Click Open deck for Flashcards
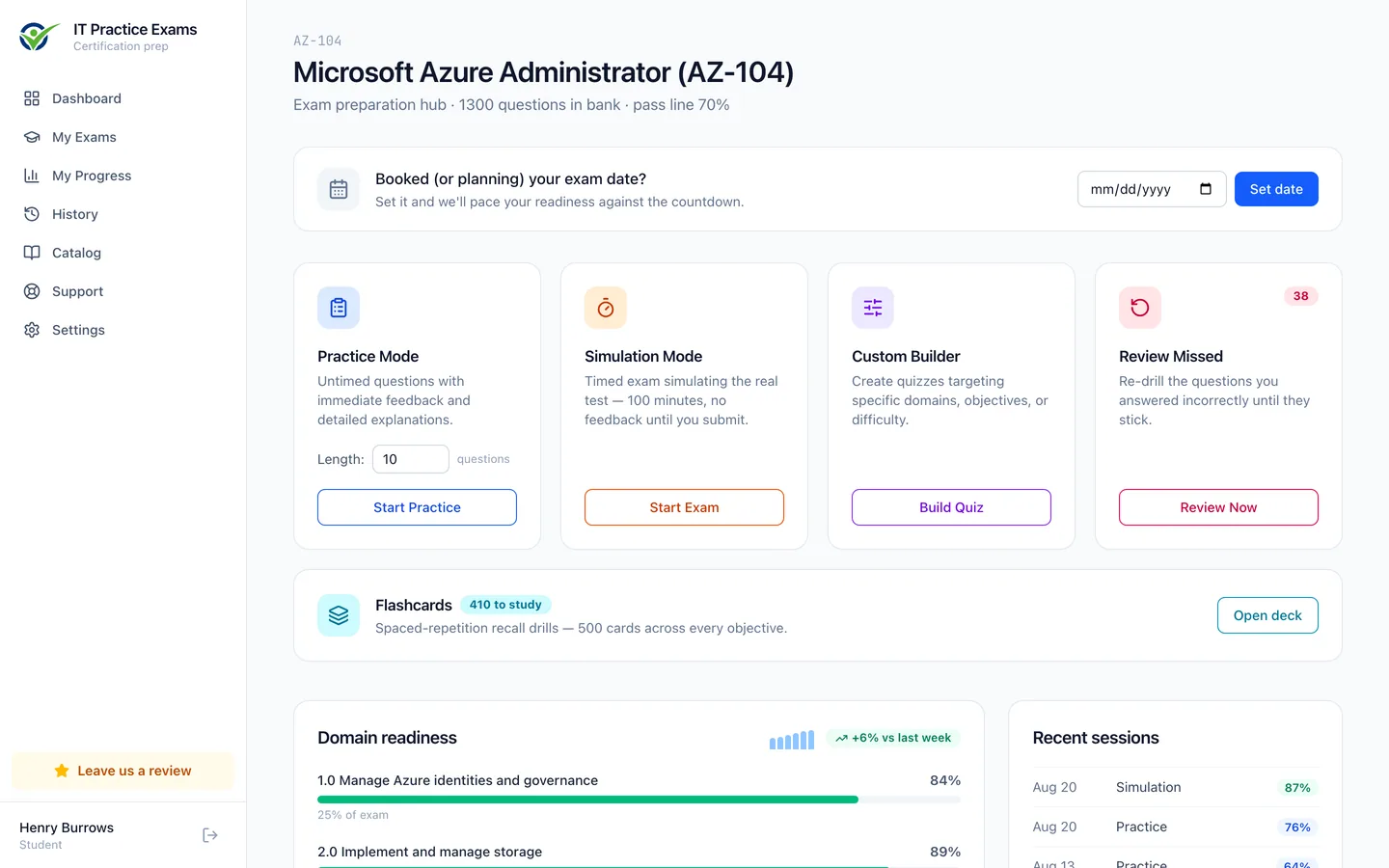This screenshot has height=868, width=1389. tap(1267, 615)
